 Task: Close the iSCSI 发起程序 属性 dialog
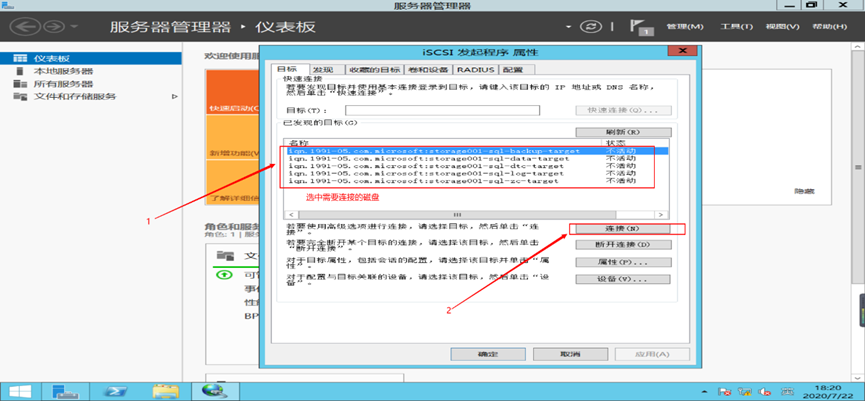[682, 51]
